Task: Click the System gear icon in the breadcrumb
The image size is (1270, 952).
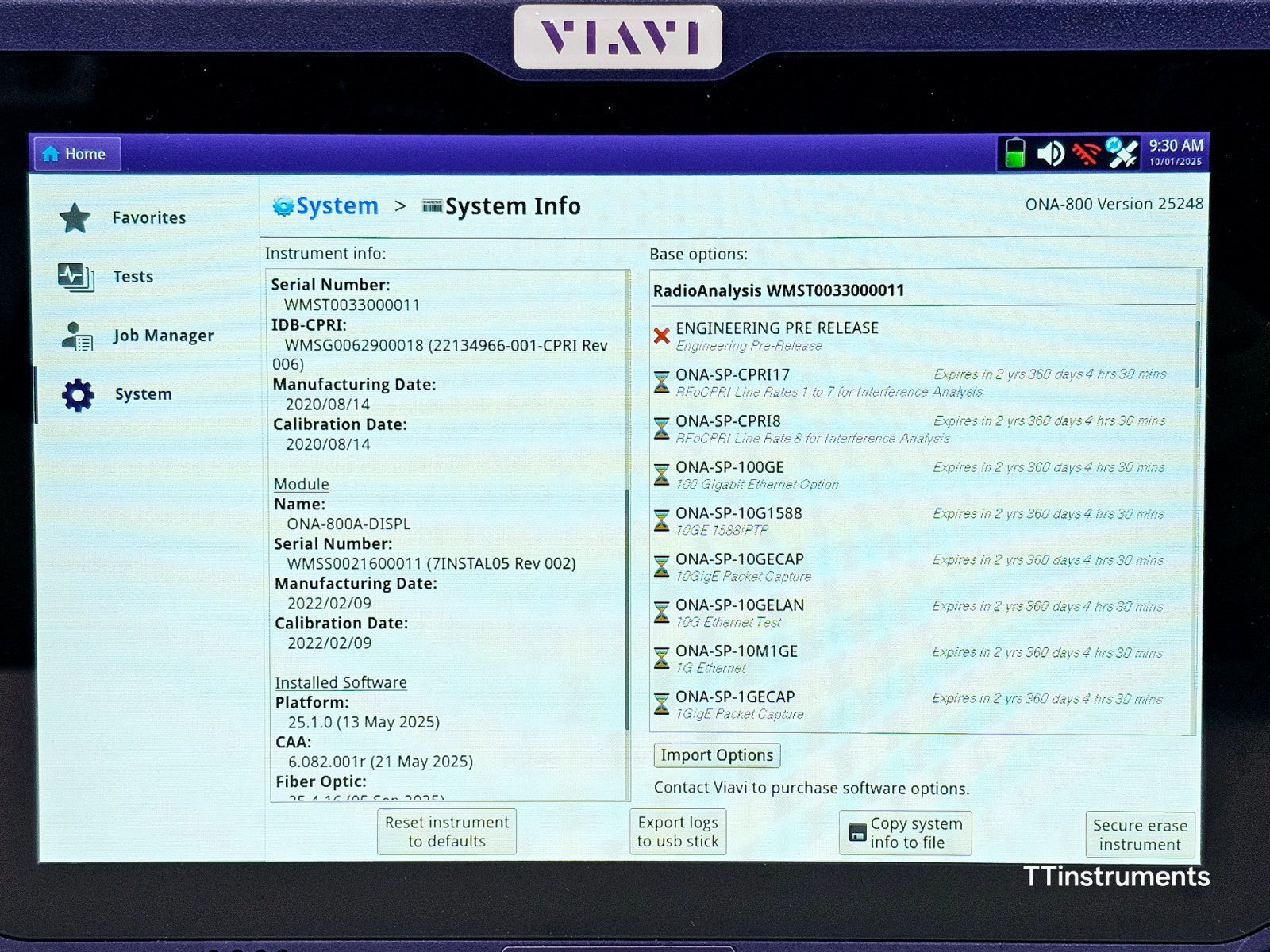Action: click(283, 205)
